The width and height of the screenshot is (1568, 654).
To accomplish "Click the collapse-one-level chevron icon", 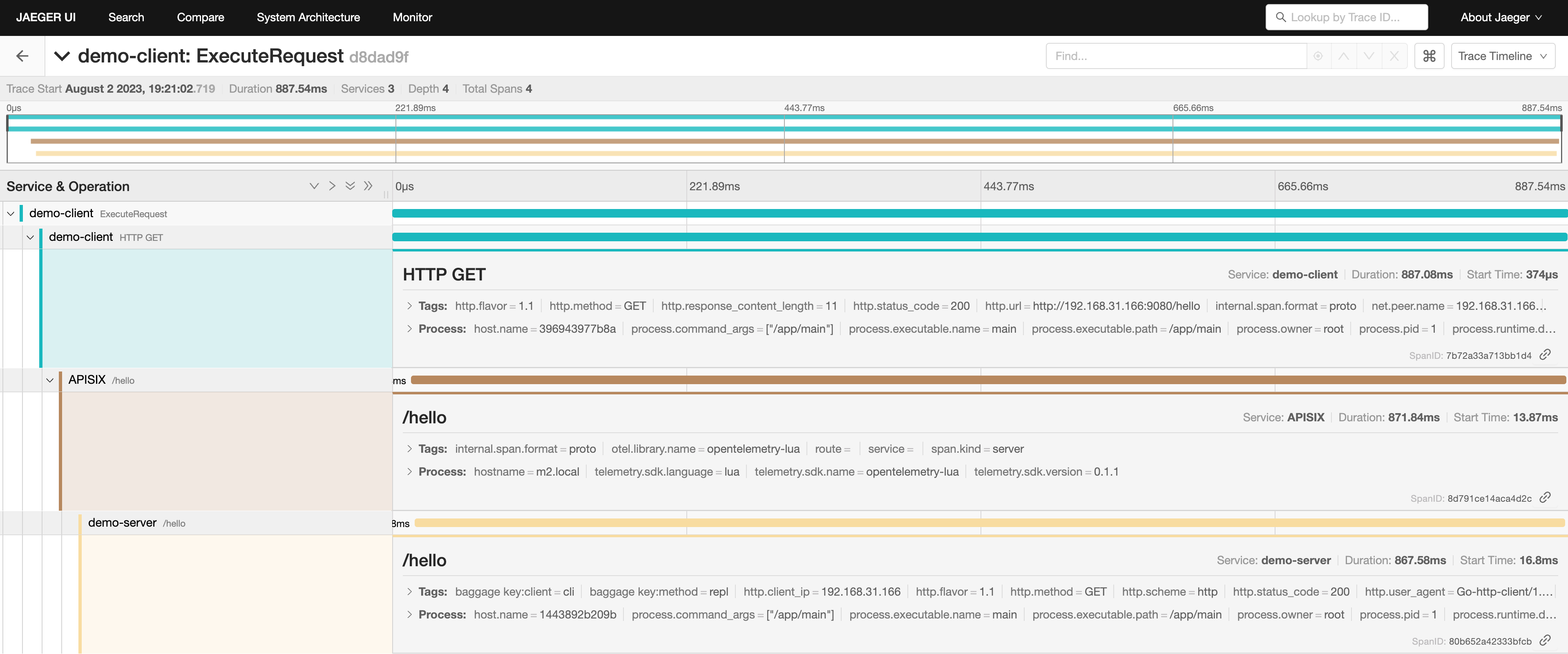I will coord(332,186).
